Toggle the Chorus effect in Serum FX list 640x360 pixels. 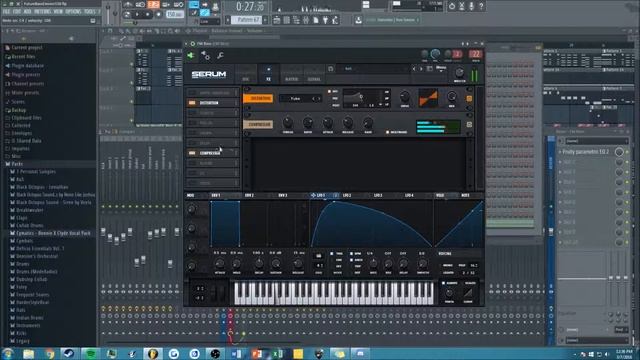pyautogui.click(x=192, y=133)
